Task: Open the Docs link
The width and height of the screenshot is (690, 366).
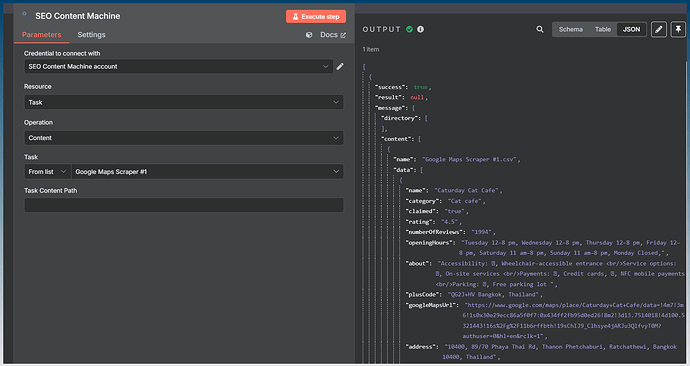Action: pos(333,35)
